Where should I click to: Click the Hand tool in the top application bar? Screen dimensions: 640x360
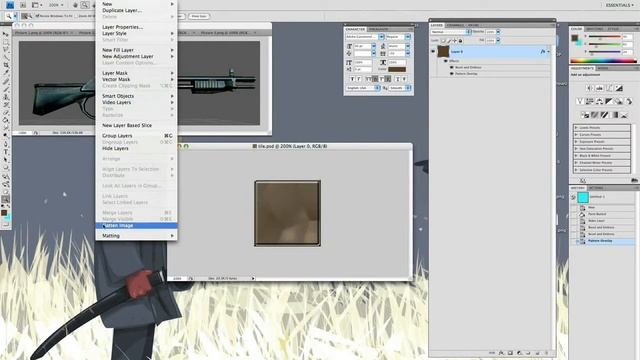tap(76, 5)
